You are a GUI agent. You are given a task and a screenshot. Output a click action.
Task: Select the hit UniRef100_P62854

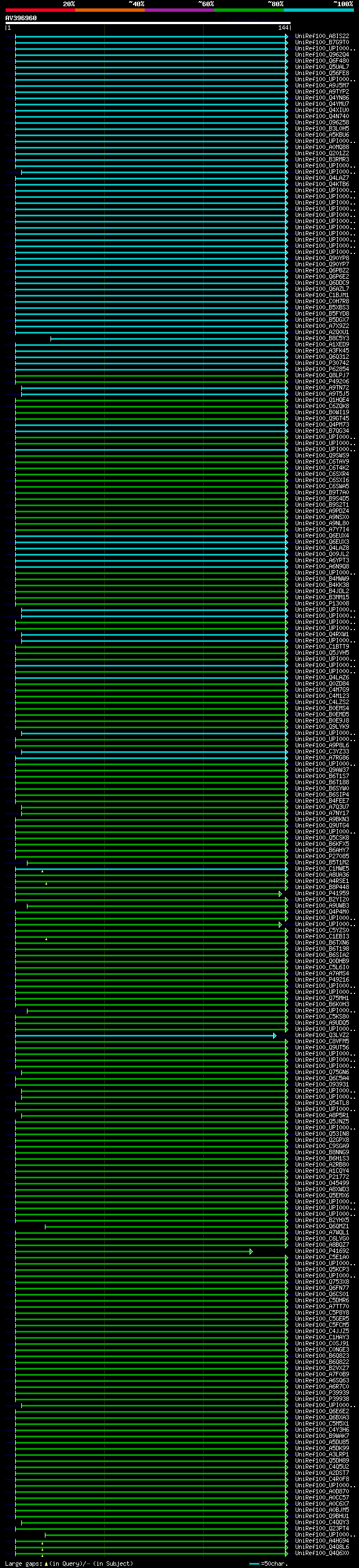323,369
